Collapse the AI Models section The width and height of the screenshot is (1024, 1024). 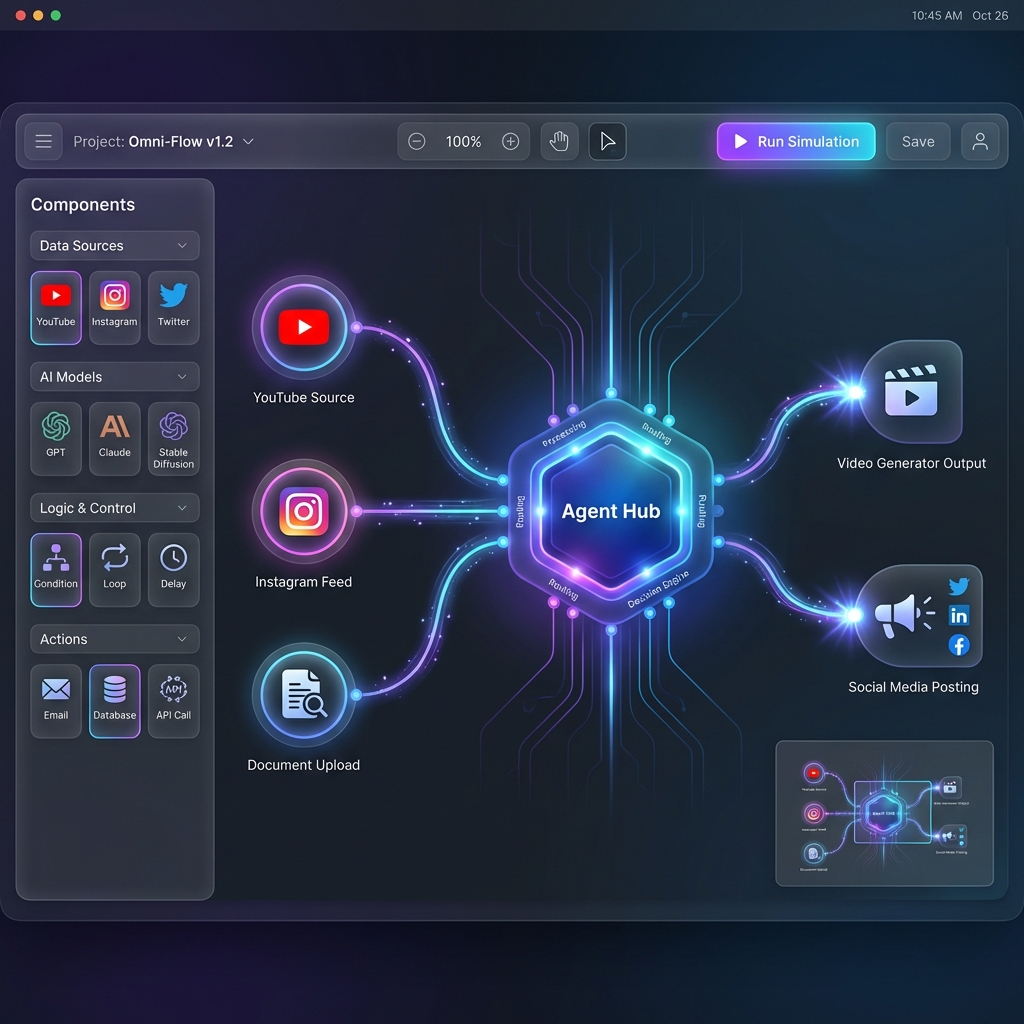(114, 377)
